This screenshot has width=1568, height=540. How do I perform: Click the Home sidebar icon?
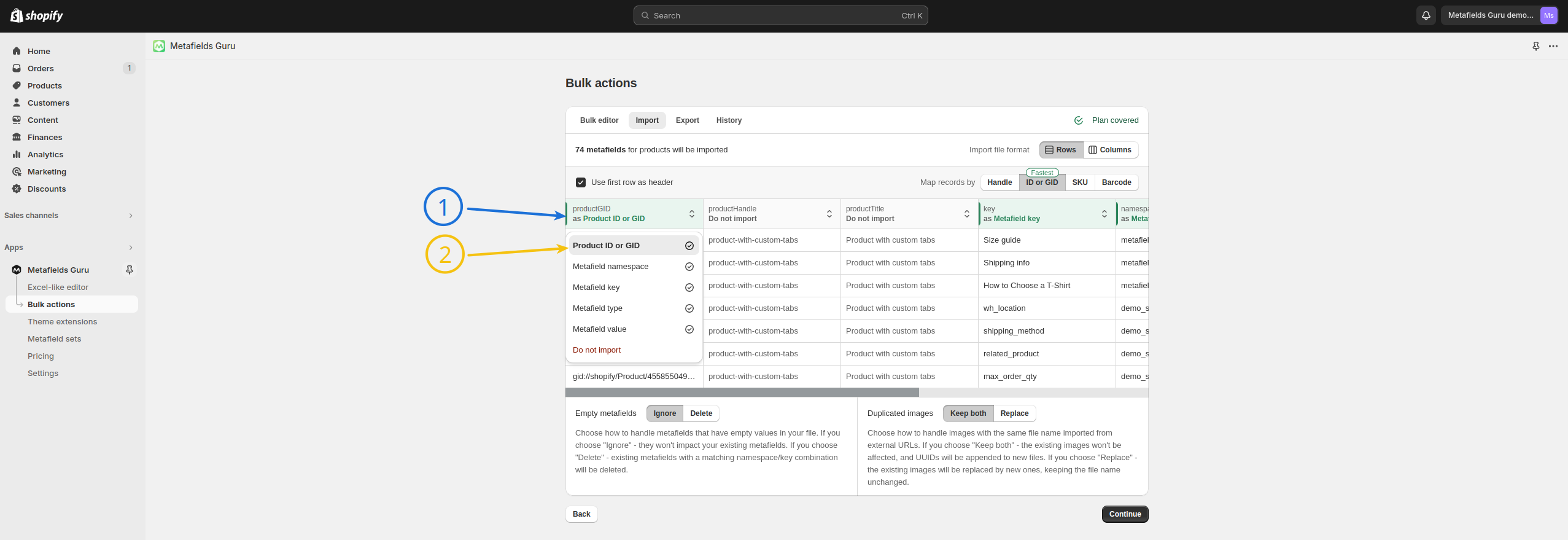point(17,51)
